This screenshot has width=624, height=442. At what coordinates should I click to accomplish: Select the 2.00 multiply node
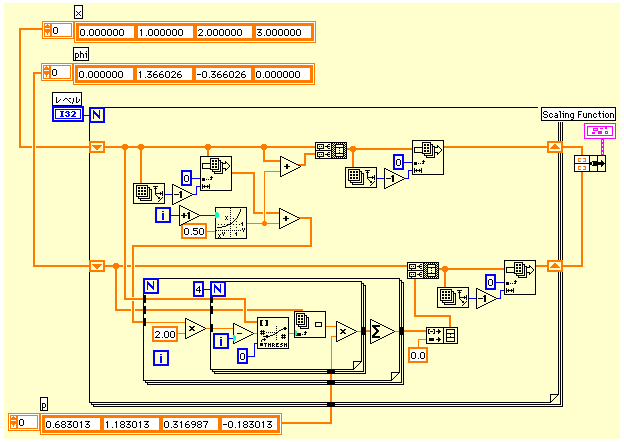click(x=195, y=328)
